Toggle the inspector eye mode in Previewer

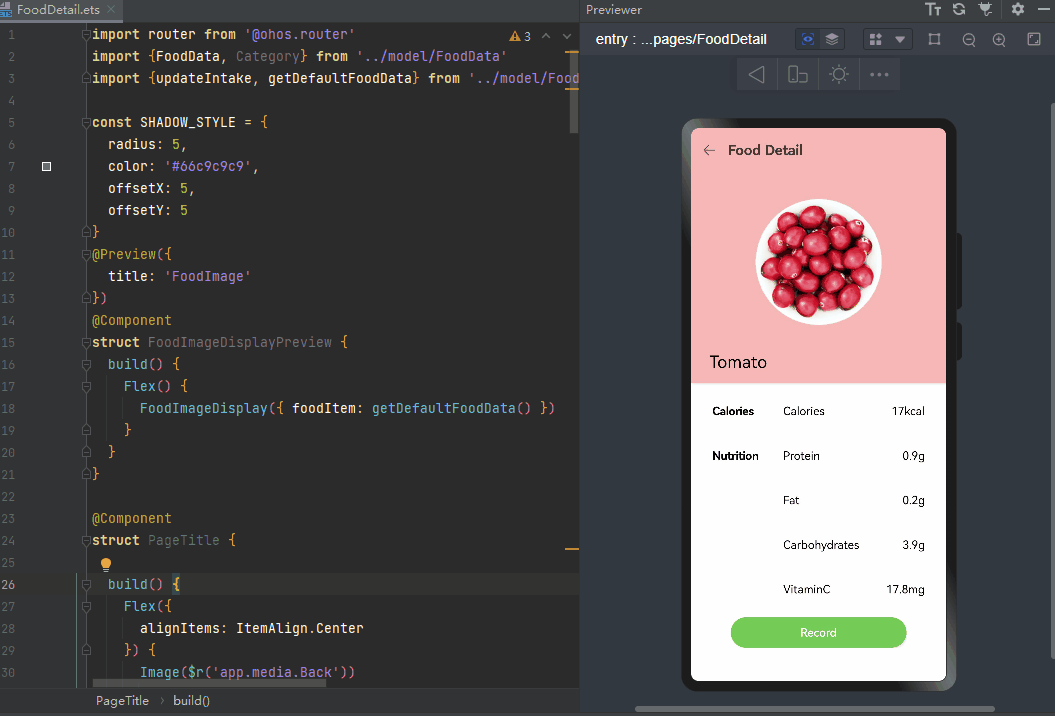(x=808, y=40)
